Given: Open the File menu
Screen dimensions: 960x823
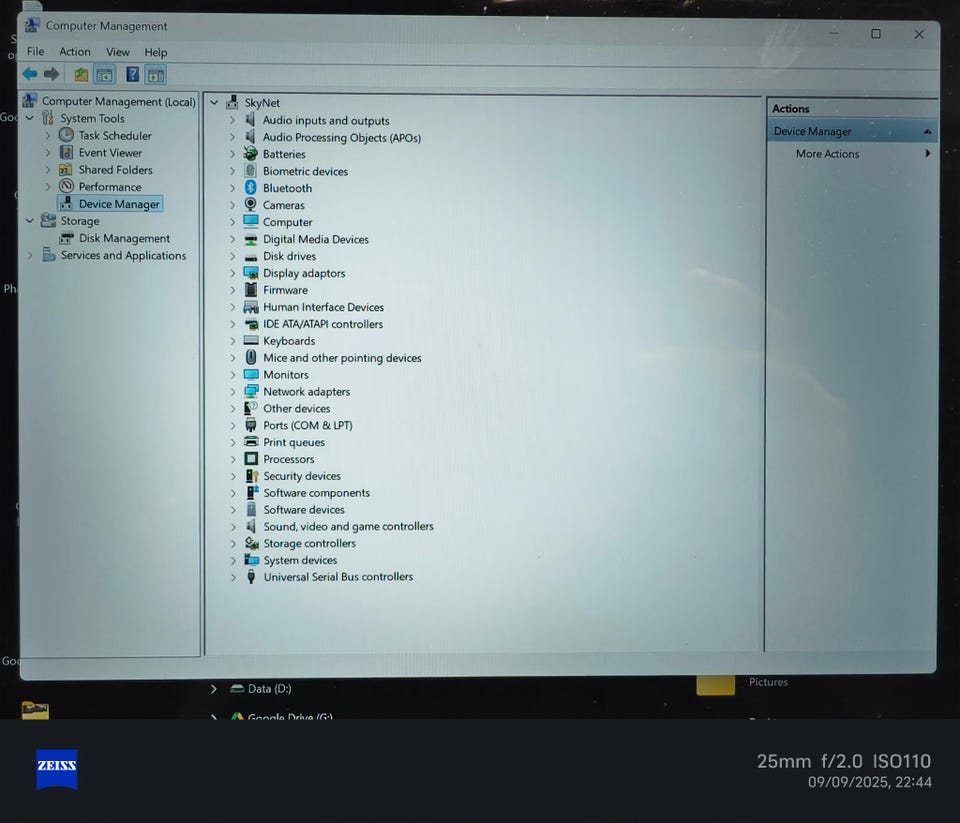Looking at the screenshot, I should 36,51.
